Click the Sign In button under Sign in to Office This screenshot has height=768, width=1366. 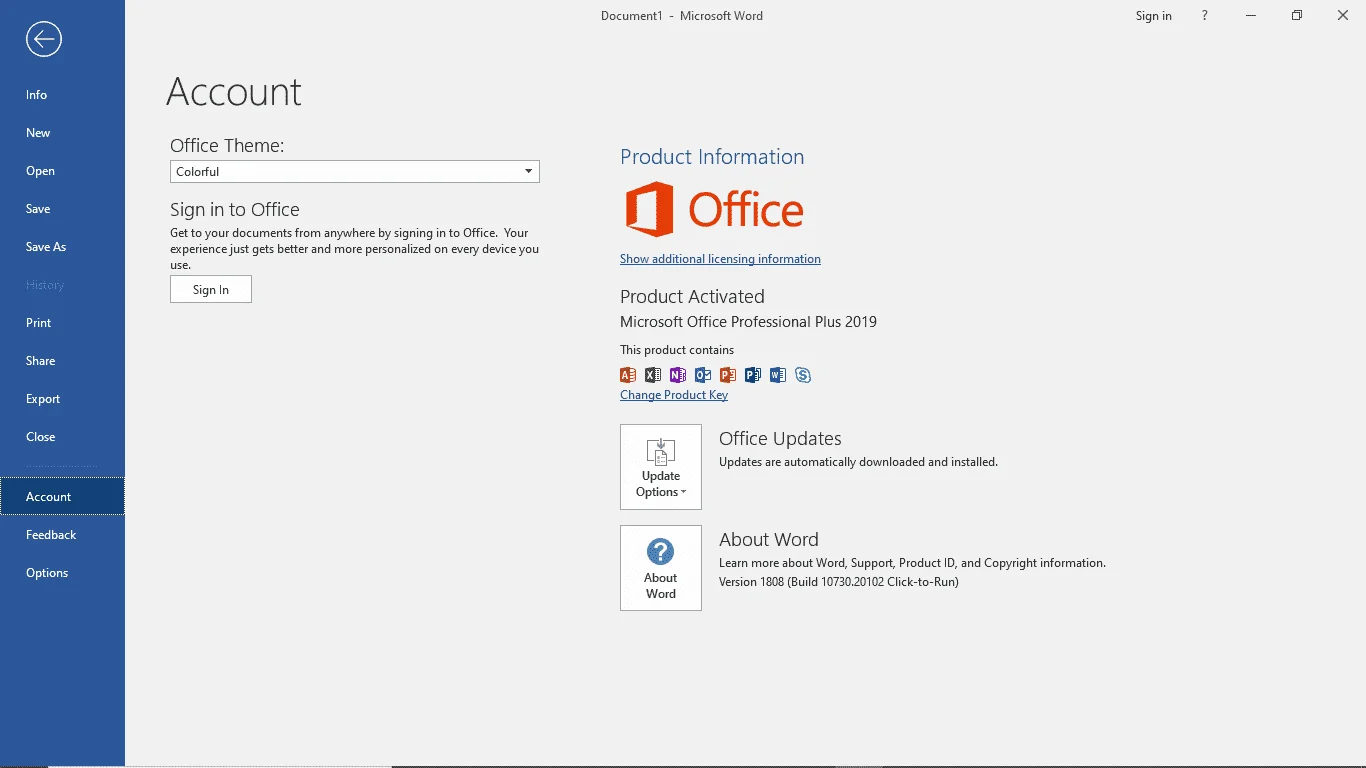211,290
